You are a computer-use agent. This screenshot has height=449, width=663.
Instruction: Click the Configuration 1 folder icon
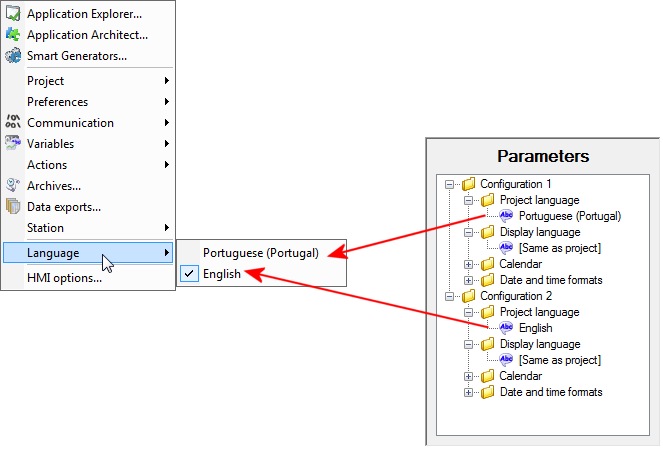pos(468,184)
